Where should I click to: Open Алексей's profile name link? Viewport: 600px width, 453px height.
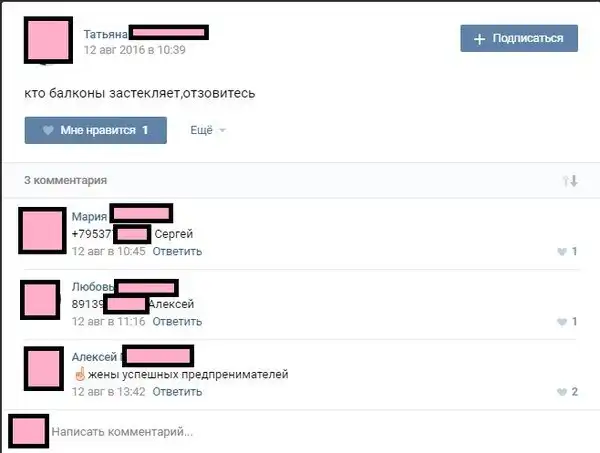94,357
